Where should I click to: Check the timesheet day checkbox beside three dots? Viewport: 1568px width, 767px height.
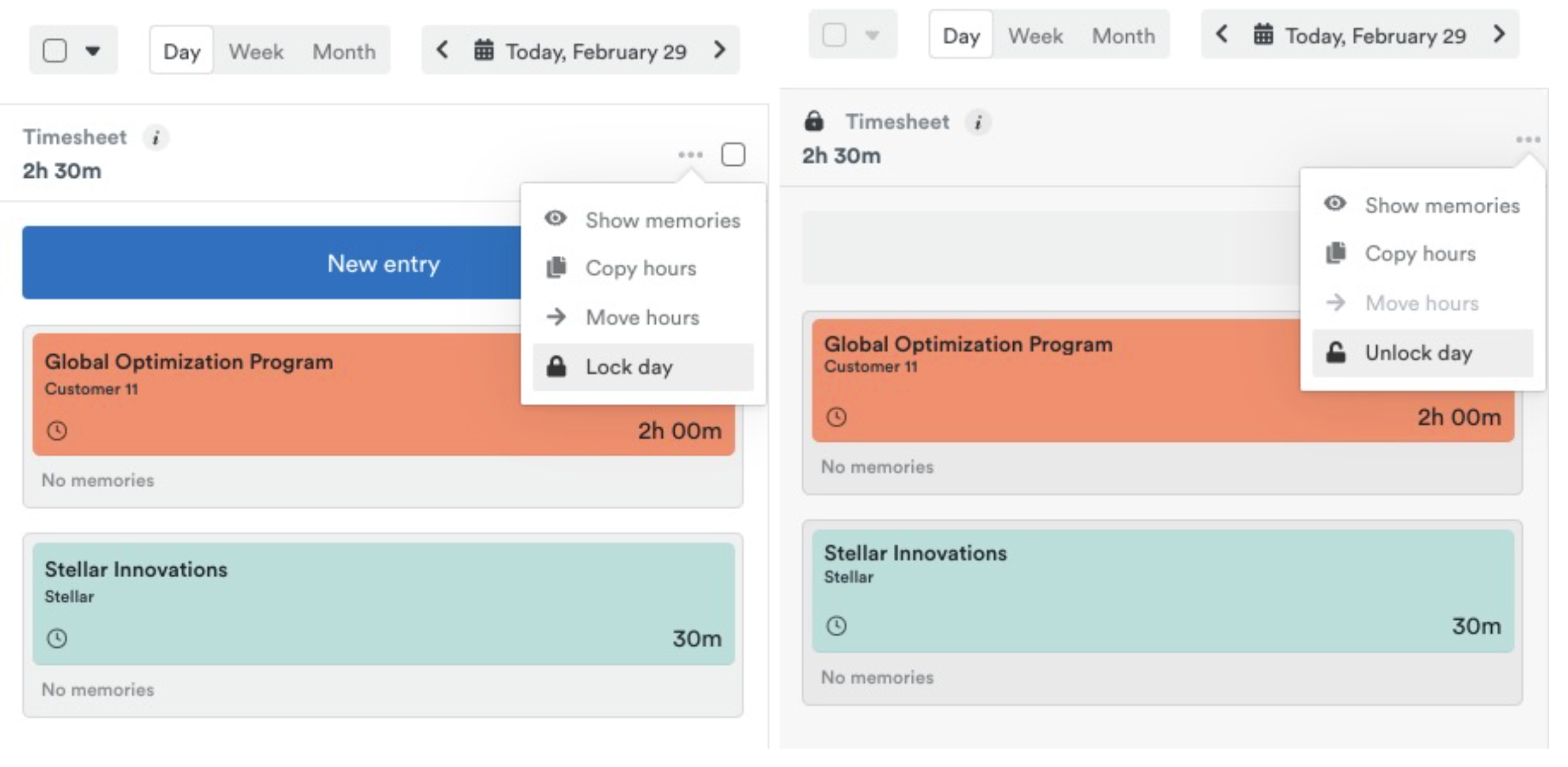(x=733, y=154)
